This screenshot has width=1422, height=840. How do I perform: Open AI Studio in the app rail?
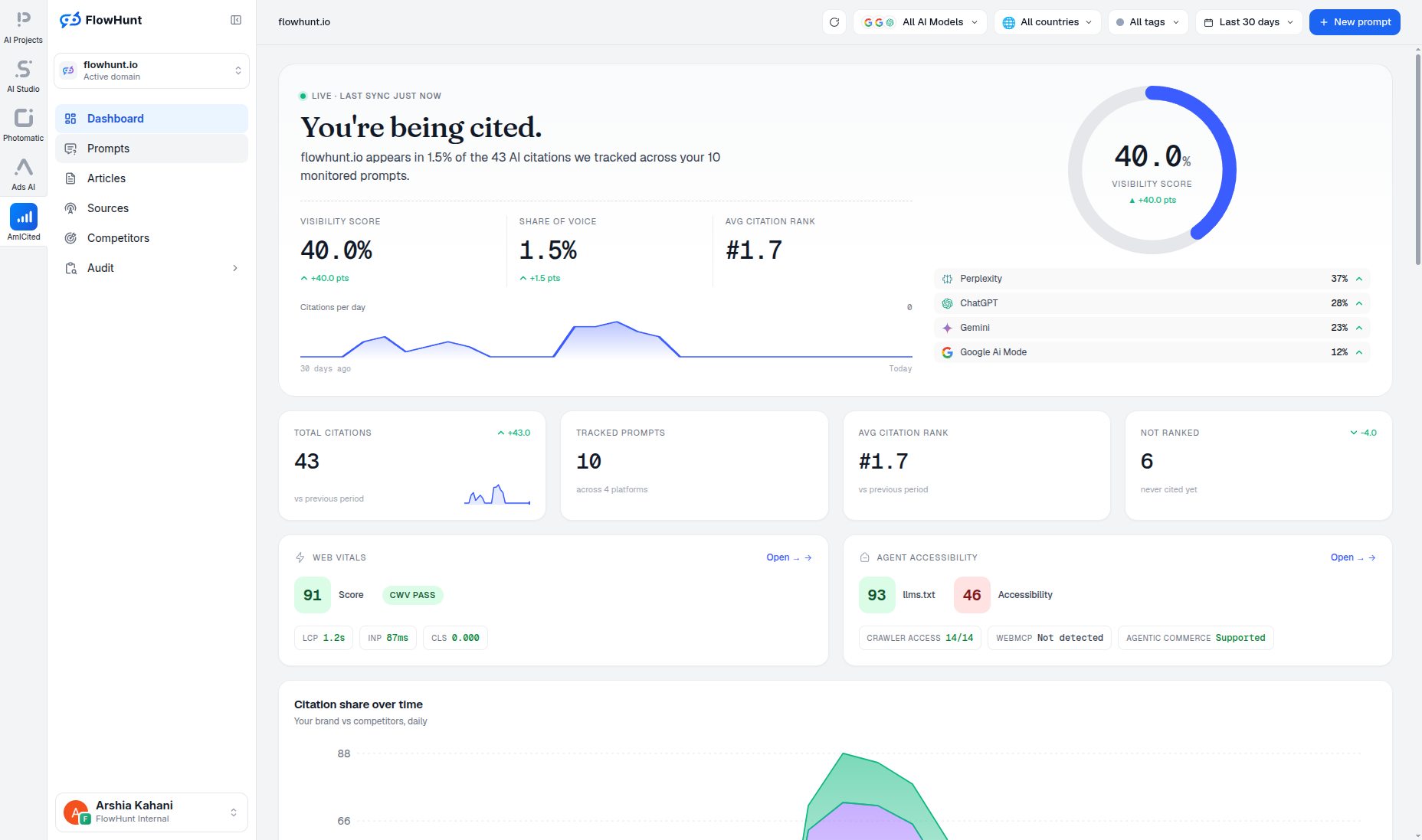(x=23, y=77)
